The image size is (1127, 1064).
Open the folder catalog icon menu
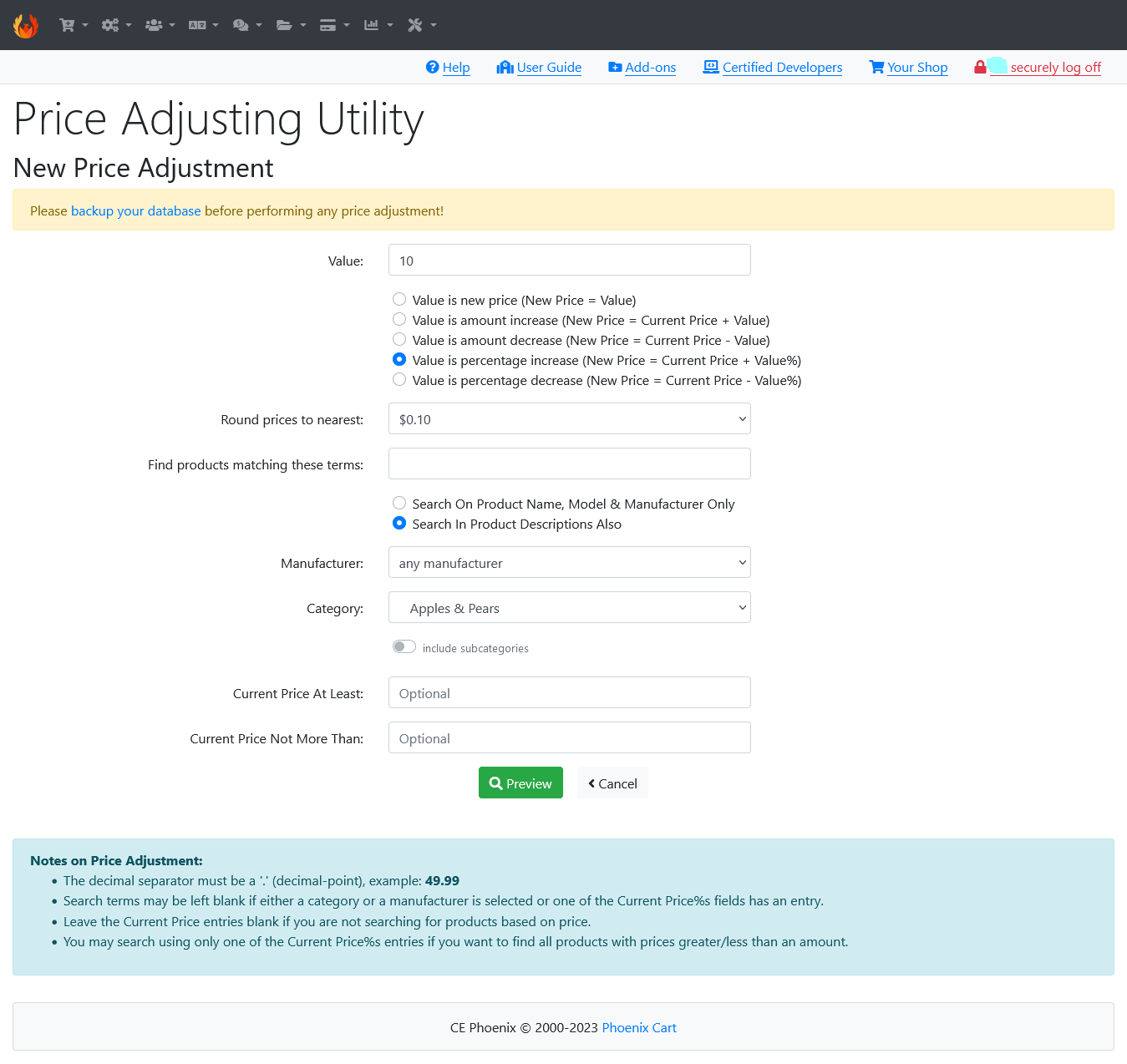[291, 25]
